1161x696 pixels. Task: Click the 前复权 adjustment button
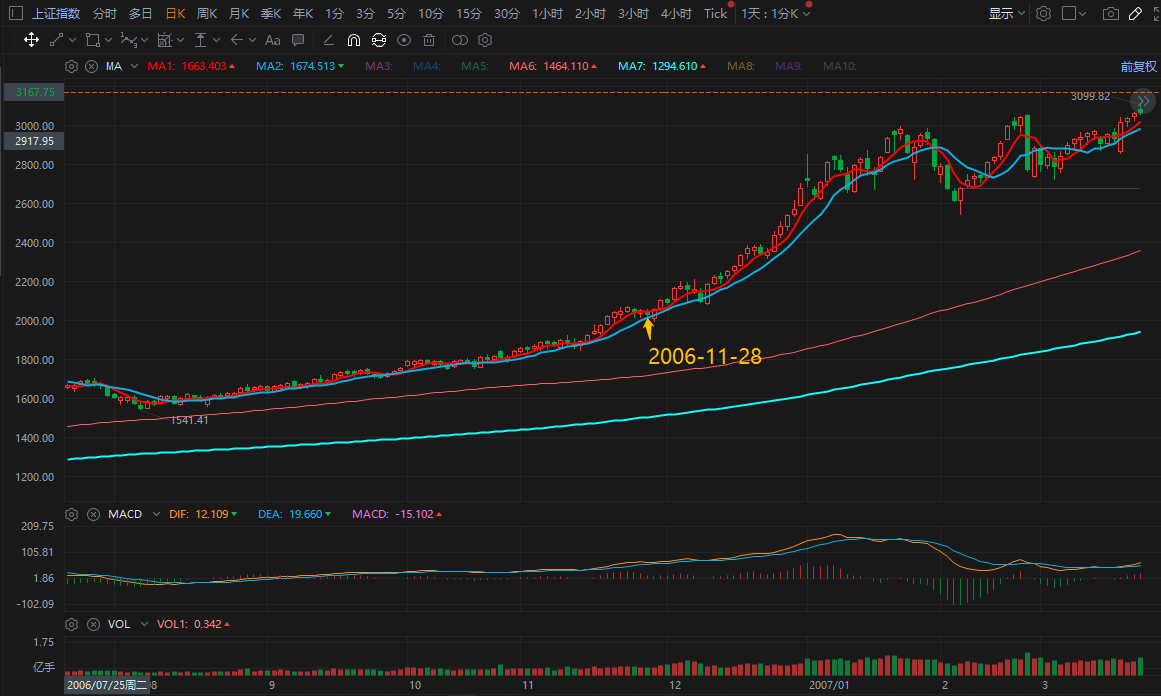tap(1138, 67)
